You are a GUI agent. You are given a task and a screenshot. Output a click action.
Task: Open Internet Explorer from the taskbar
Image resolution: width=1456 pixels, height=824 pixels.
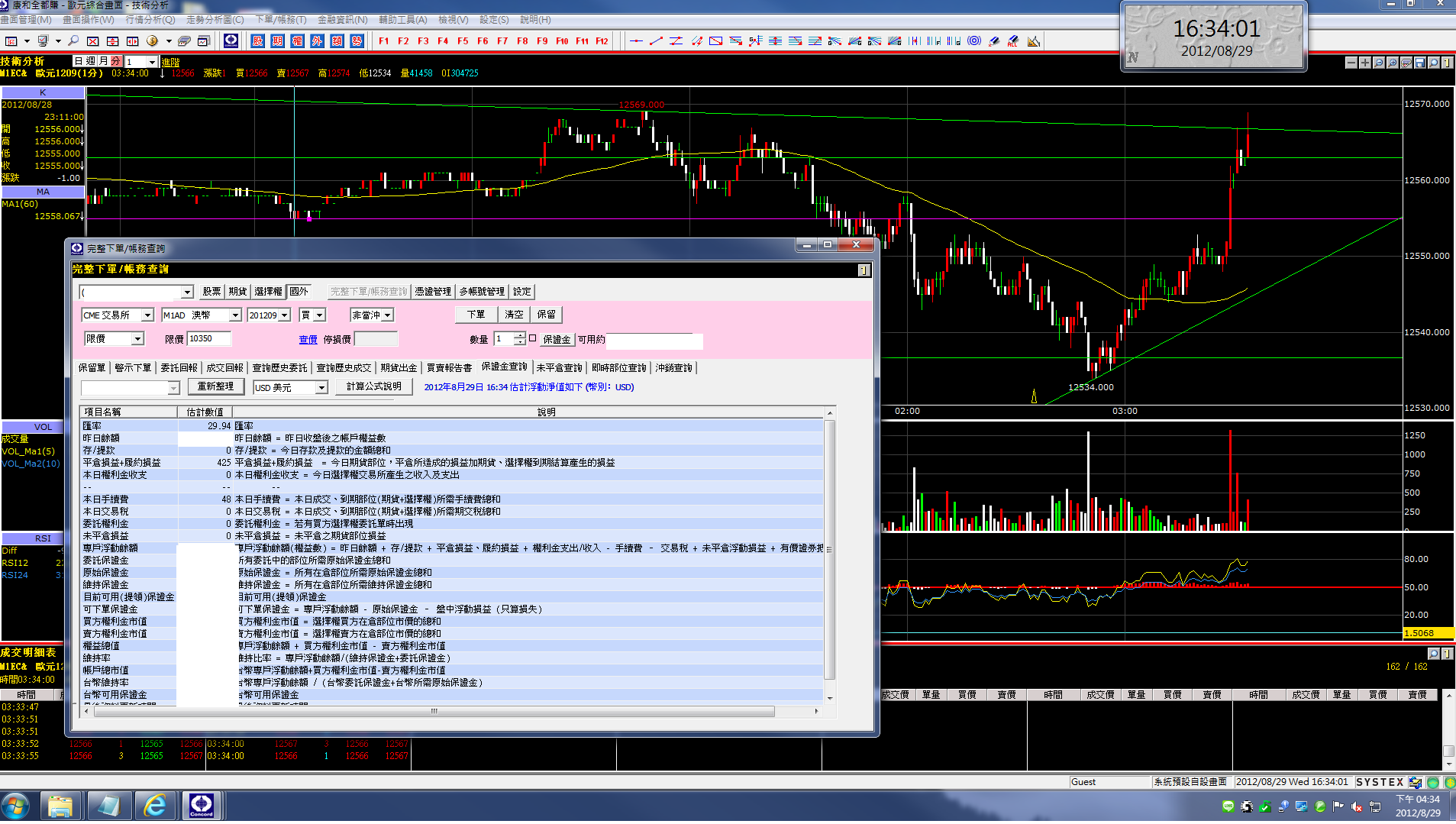pos(155,806)
